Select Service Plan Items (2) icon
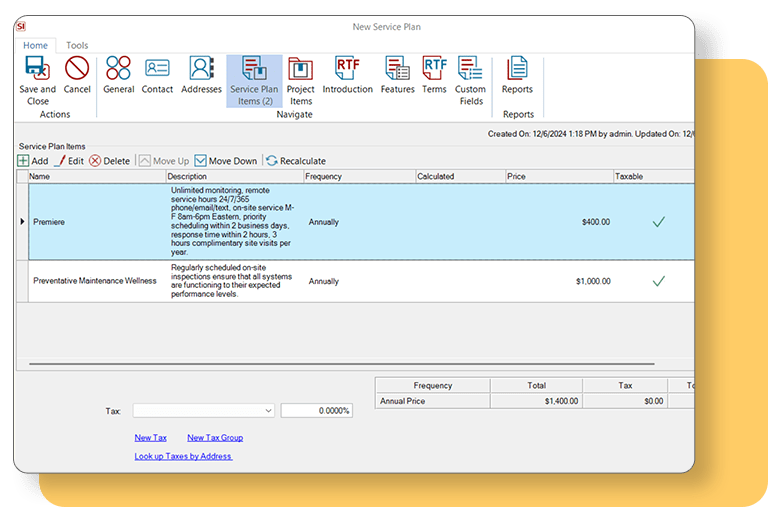This screenshot has width=780, height=526. (254, 68)
